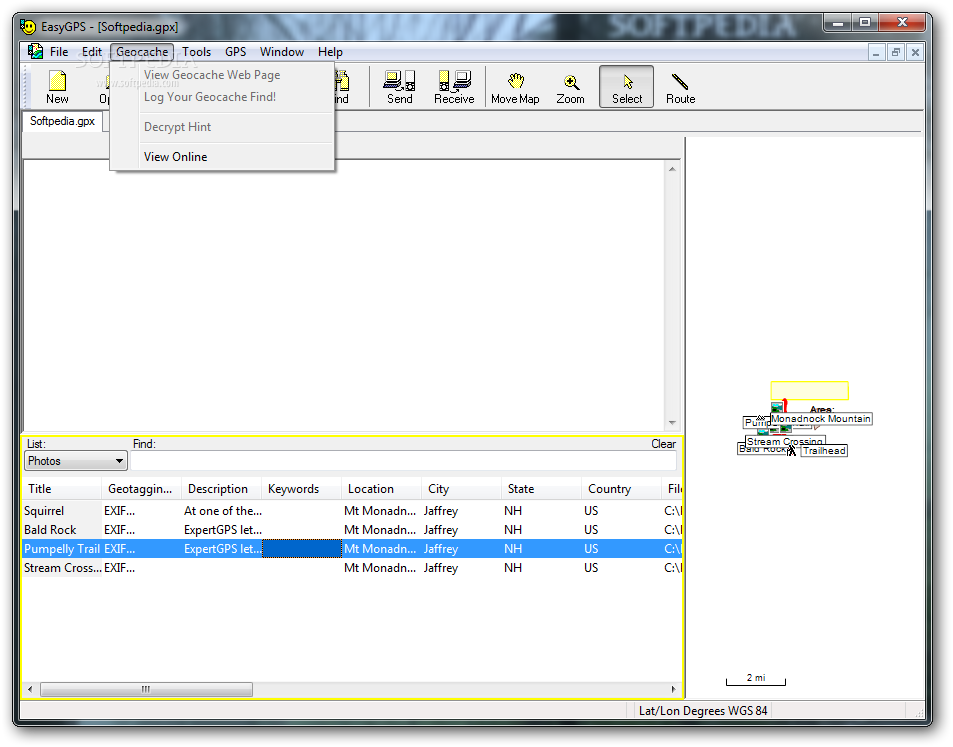Screen dimensions: 953x747
Task: Open the File menu
Action: 59,52
